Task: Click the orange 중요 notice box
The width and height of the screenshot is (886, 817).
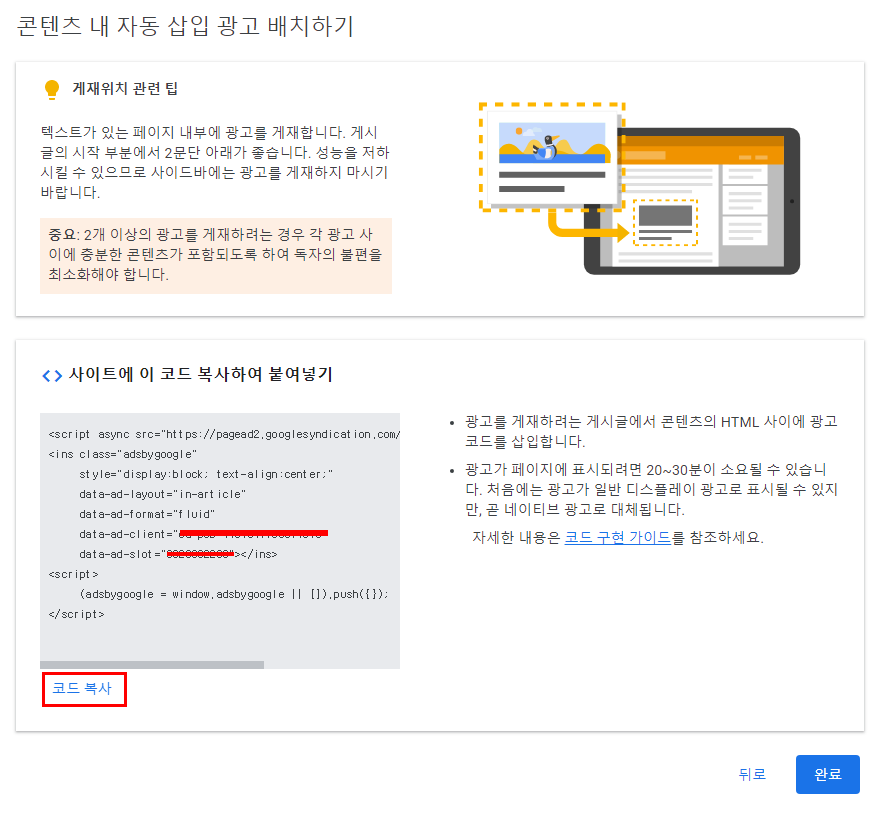Action: [216, 255]
